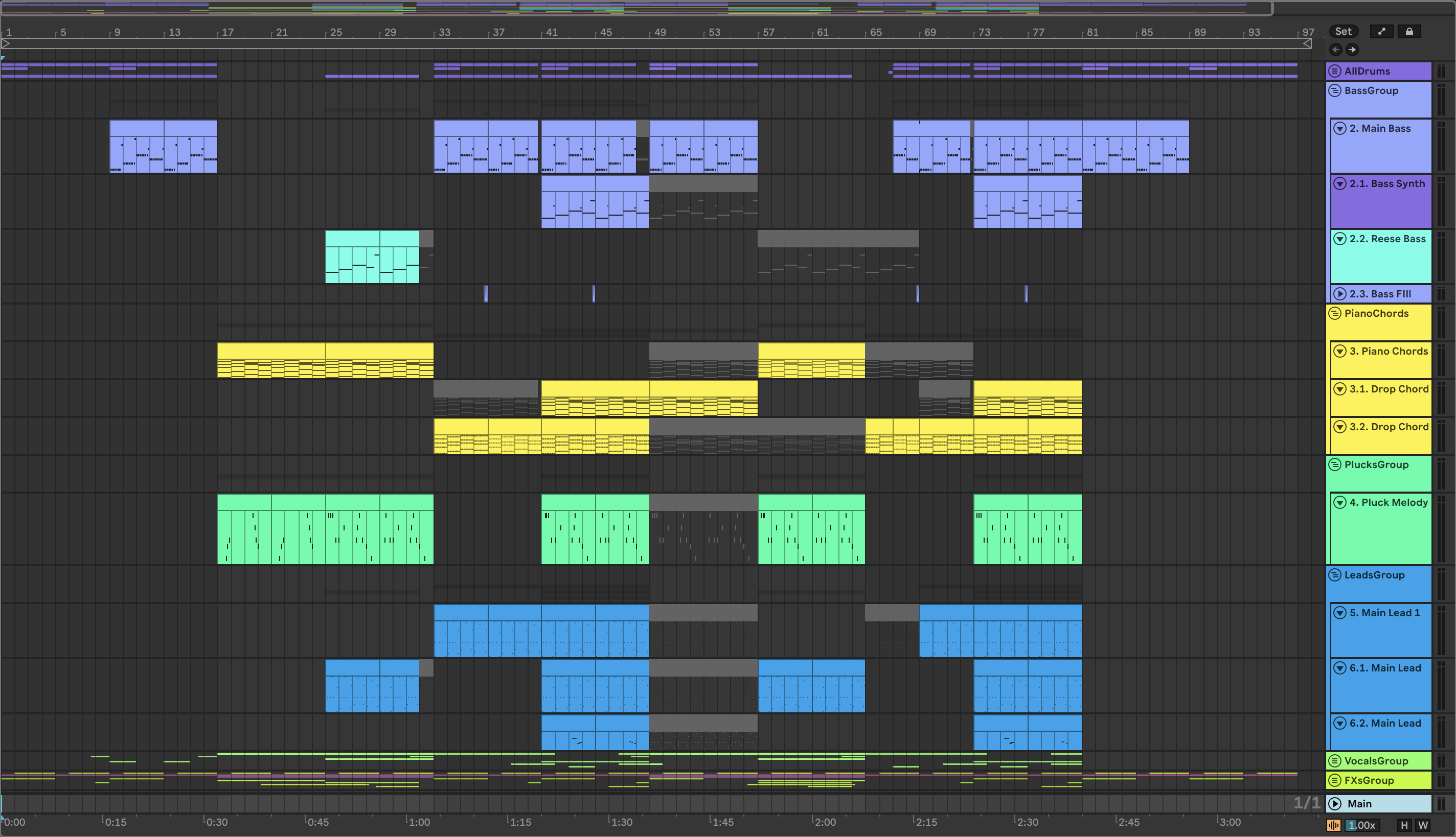Fold the AllDrums group track icon
This screenshot has width=1456, height=837.
coord(1335,72)
